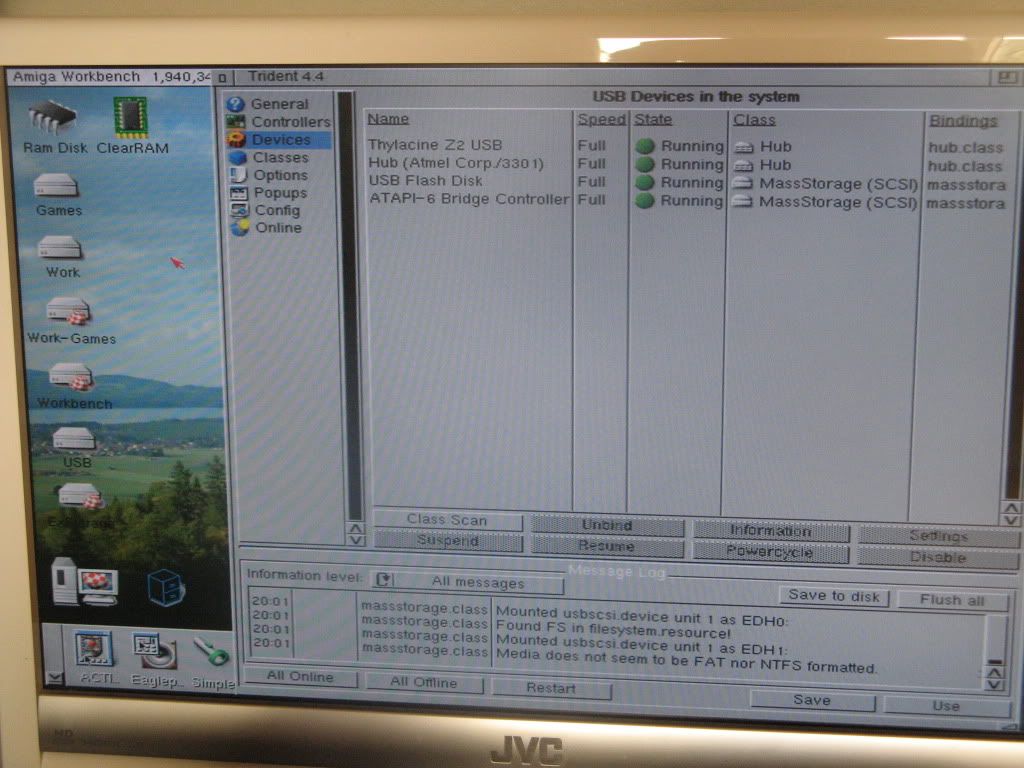Click the message log scrollbar down arrow
This screenshot has width=1024, height=768.
[994, 683]
